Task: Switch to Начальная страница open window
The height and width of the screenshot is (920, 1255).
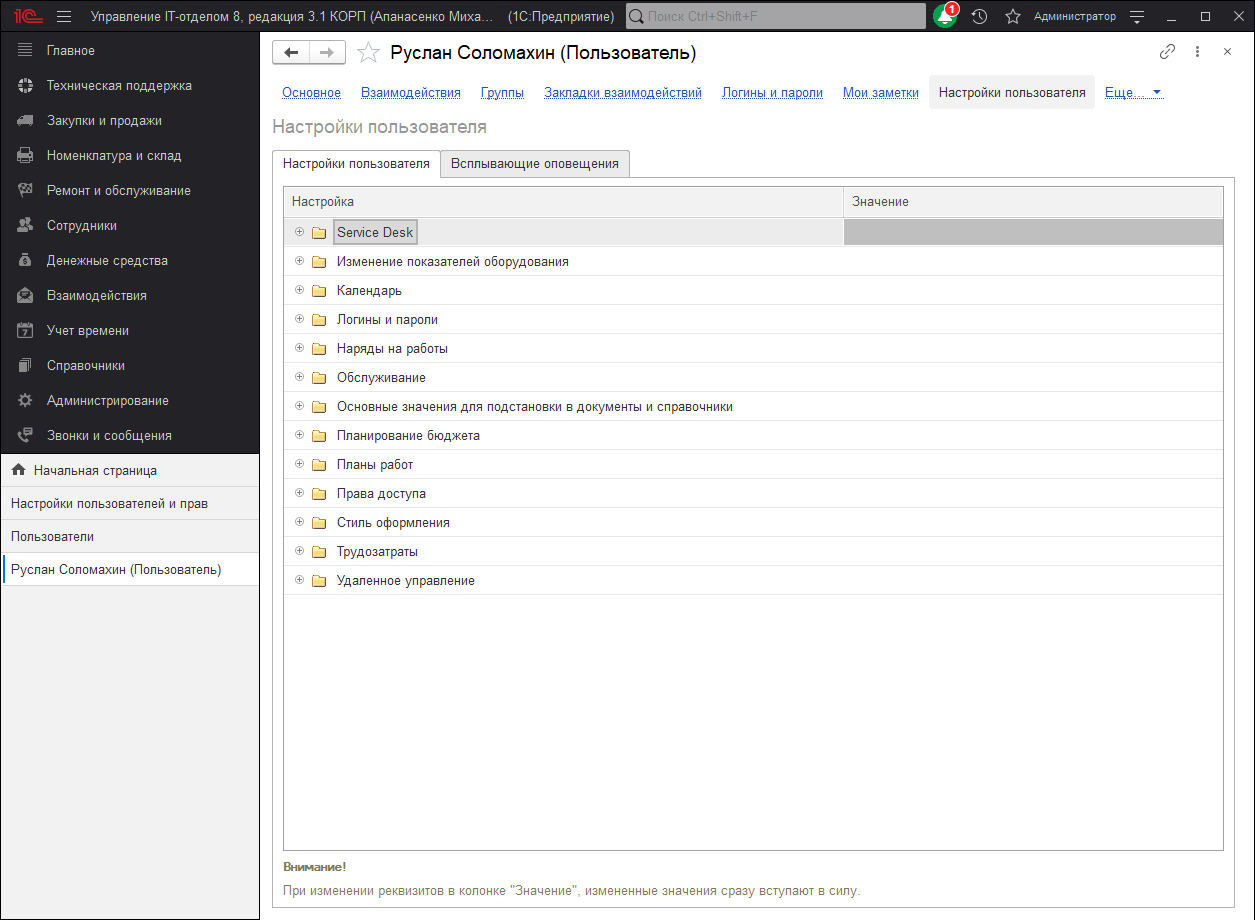Action: tap(94, 470)
